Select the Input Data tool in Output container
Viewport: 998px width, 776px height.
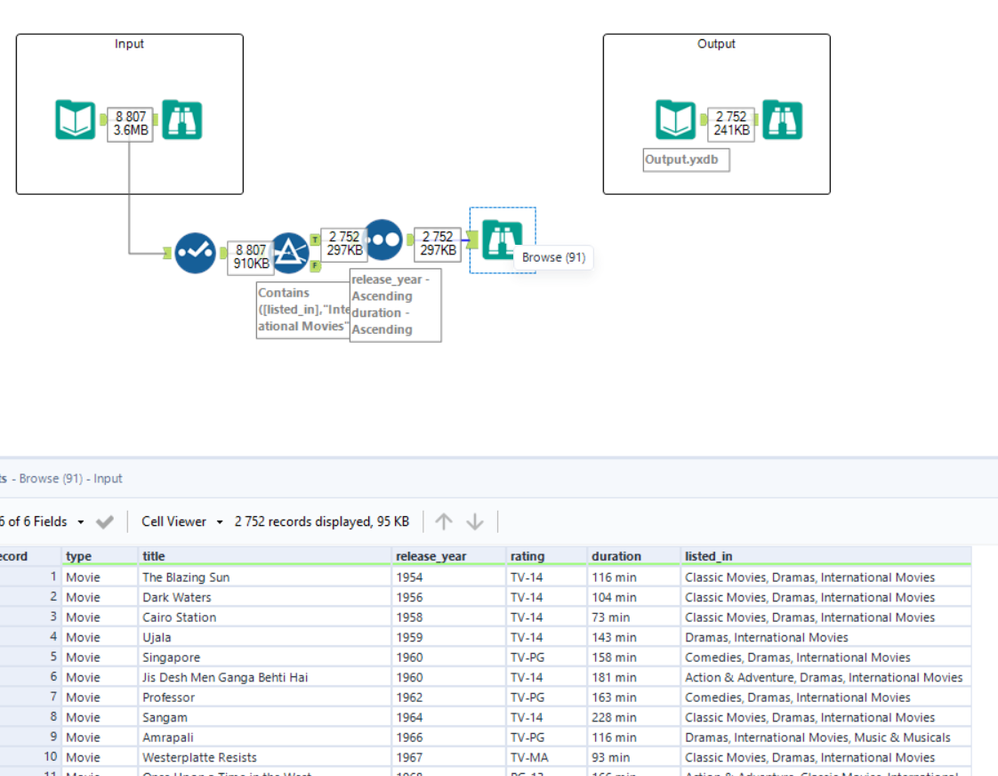675,120
